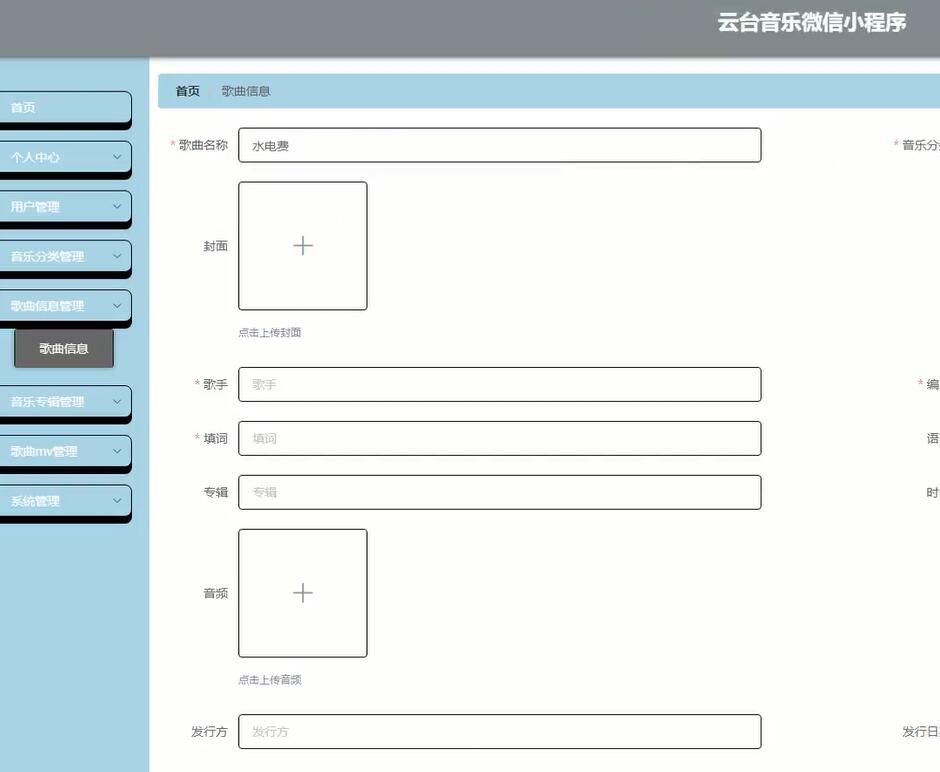Image resolution: width=940 pixels, height=772 pixels.
Task: Click the plus icon to upload 封面 cover
Action: click(302, 243)
